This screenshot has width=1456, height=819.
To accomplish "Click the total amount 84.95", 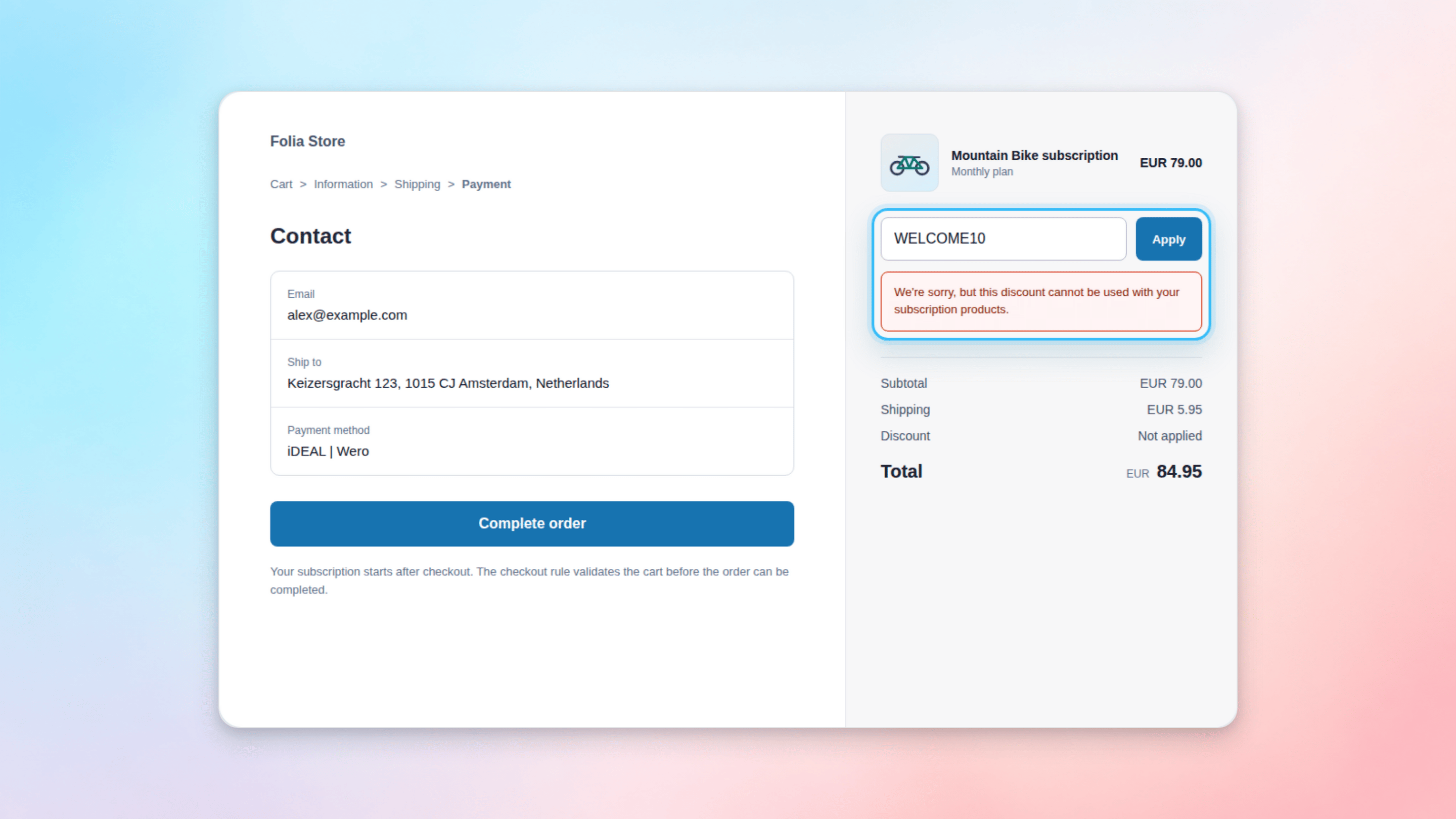I will (x=1179, y=471).
